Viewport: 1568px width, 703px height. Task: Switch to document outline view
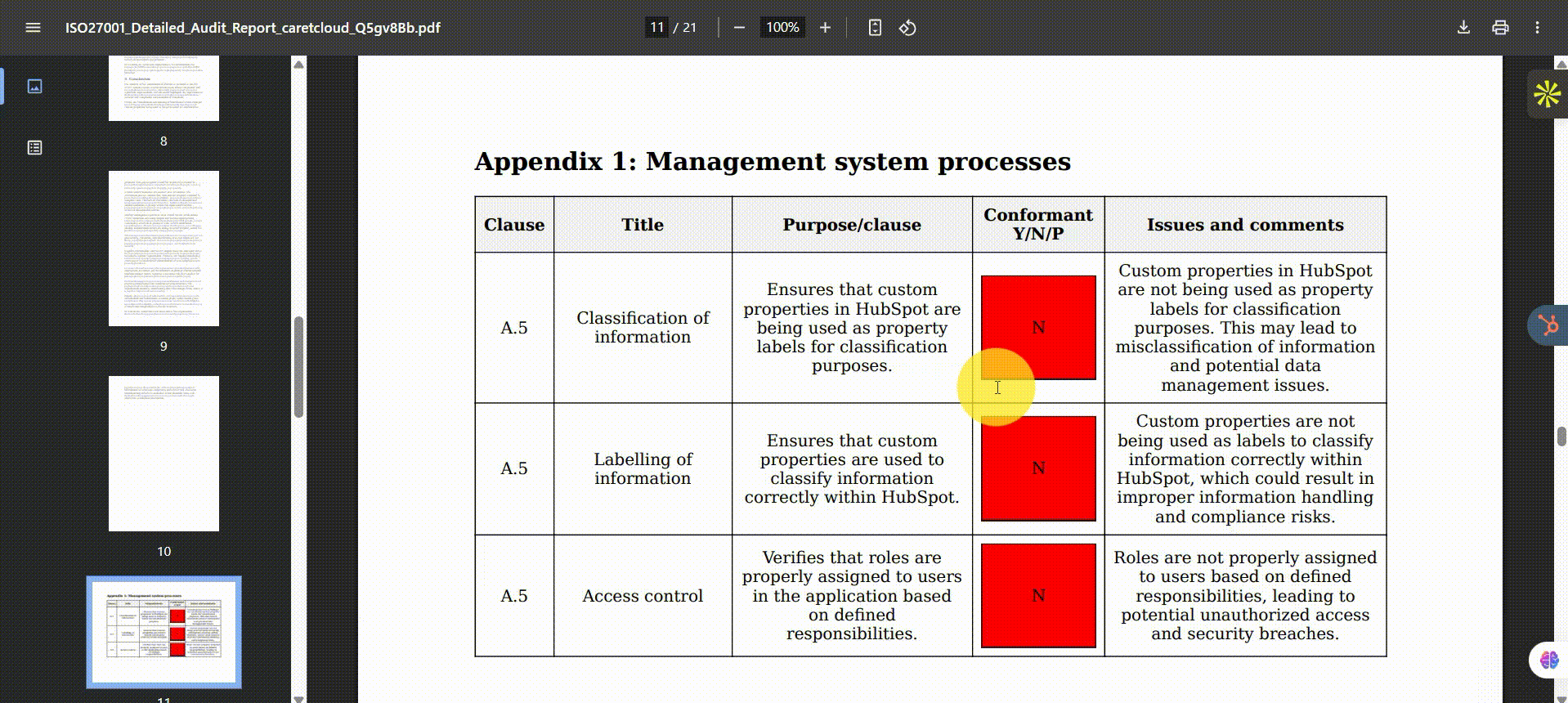coord(34,148)
